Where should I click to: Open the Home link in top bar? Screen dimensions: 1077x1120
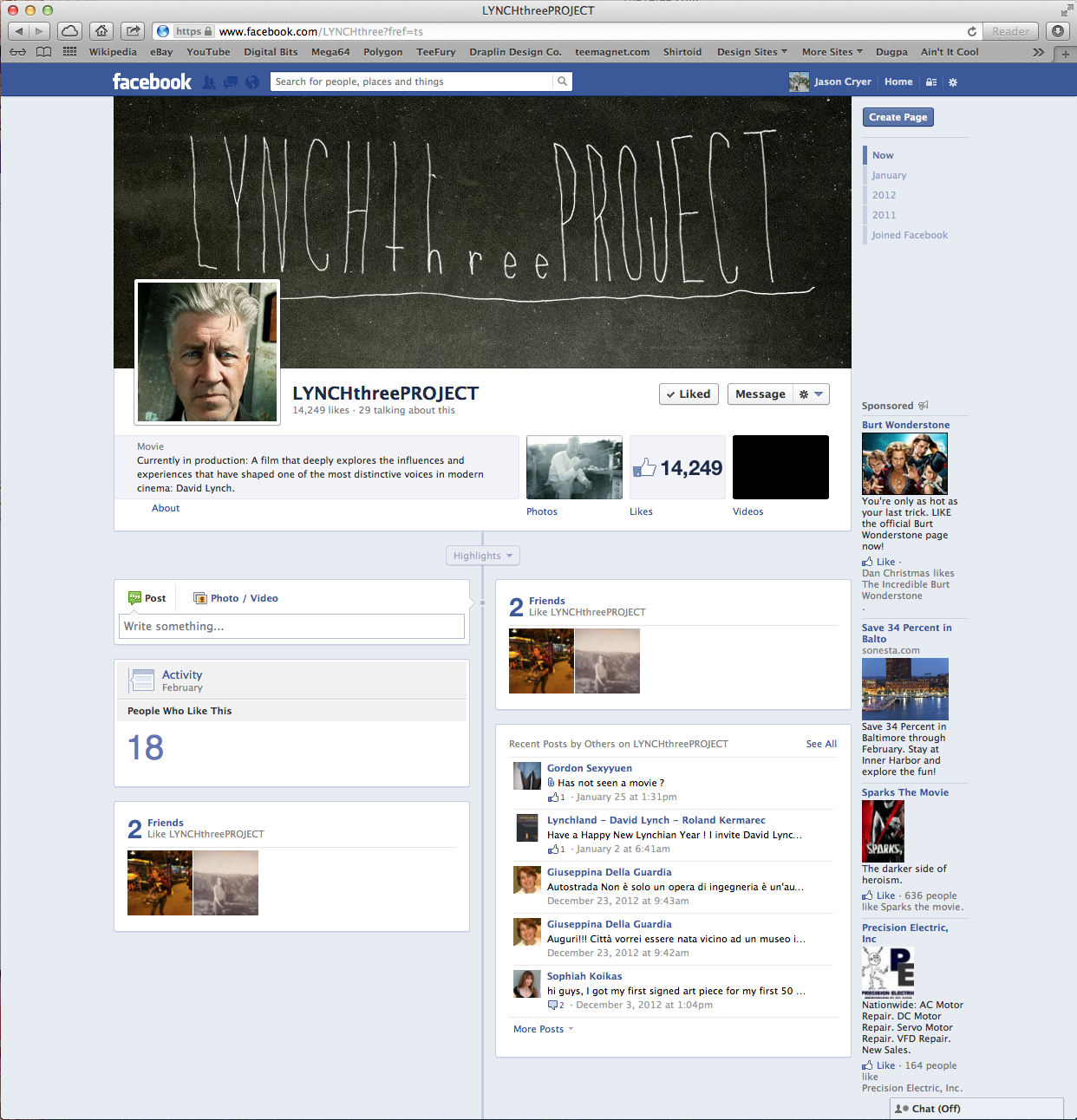(x=898, y=81)
